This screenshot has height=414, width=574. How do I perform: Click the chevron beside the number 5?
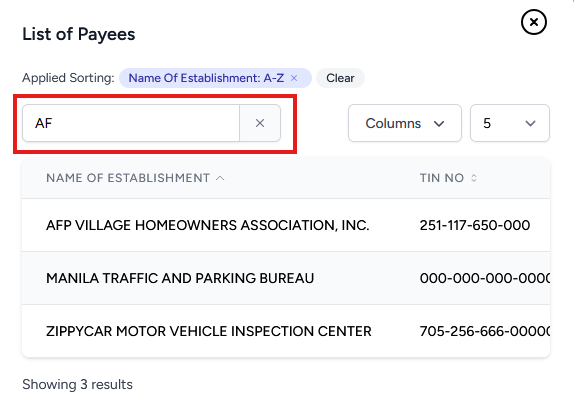pos(530,124)
